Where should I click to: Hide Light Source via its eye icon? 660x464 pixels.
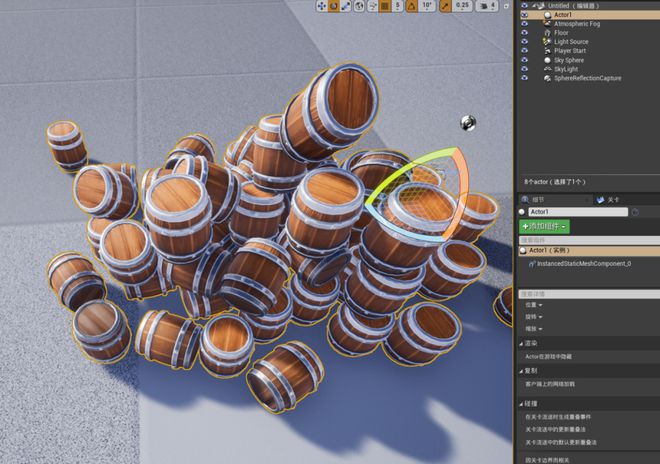coord(524,41)
